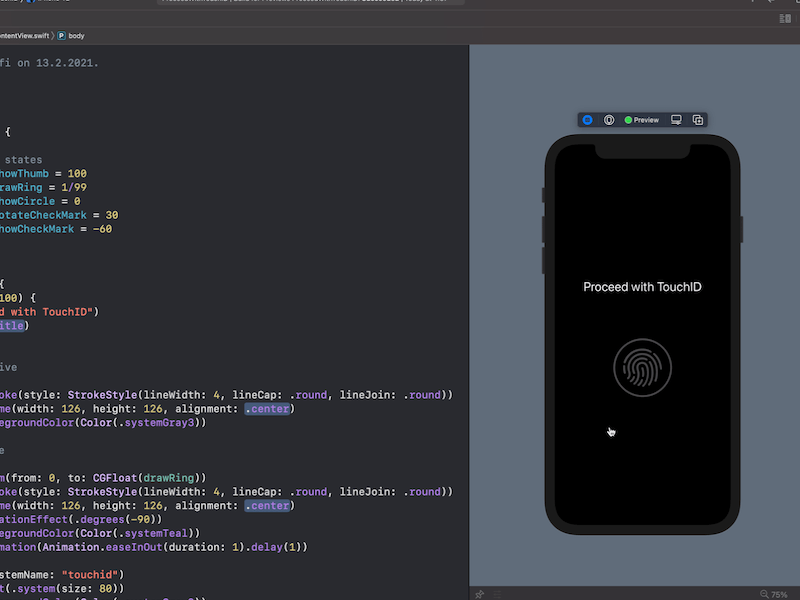800x600 pixels.
Task: Click the device preview monitor icon
Action: coord(676,119)
